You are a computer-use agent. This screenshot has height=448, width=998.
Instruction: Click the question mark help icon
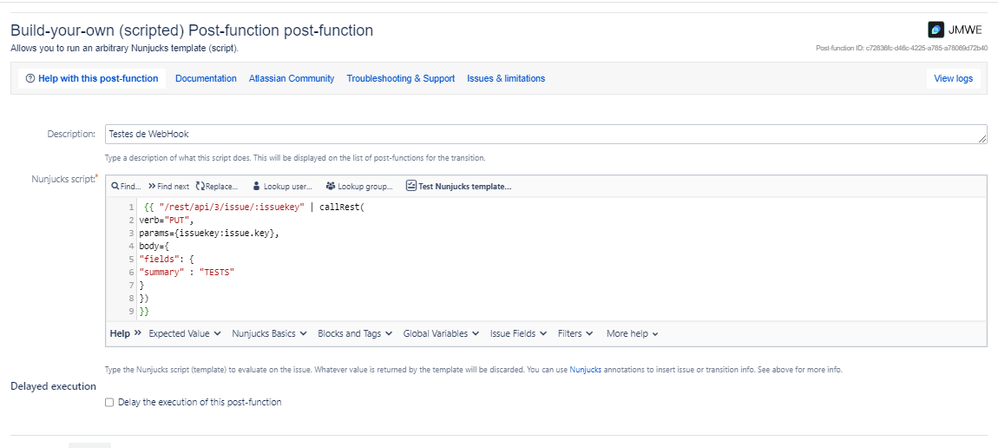[x=30, y=79]
